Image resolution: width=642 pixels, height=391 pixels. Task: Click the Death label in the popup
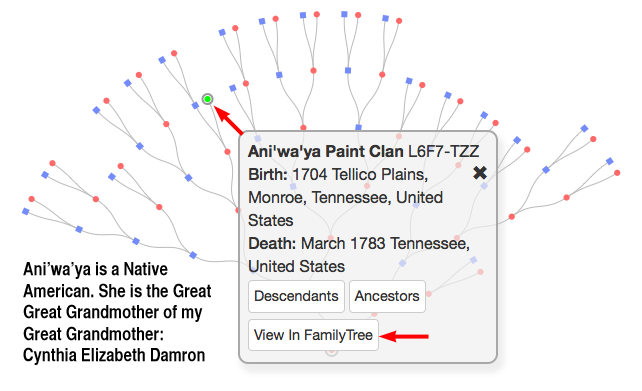pos(272,244)
